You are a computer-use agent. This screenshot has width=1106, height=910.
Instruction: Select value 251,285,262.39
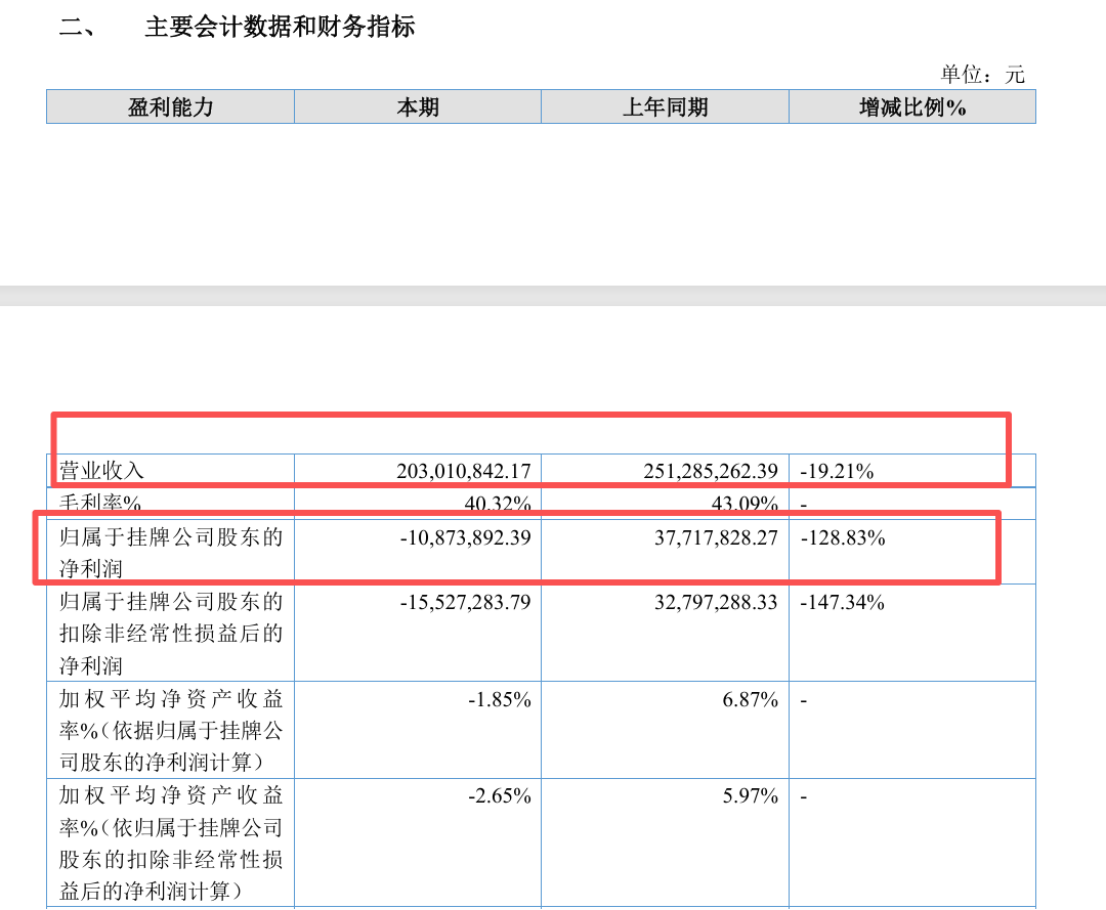pyautogui.click(x=710, y=471)
